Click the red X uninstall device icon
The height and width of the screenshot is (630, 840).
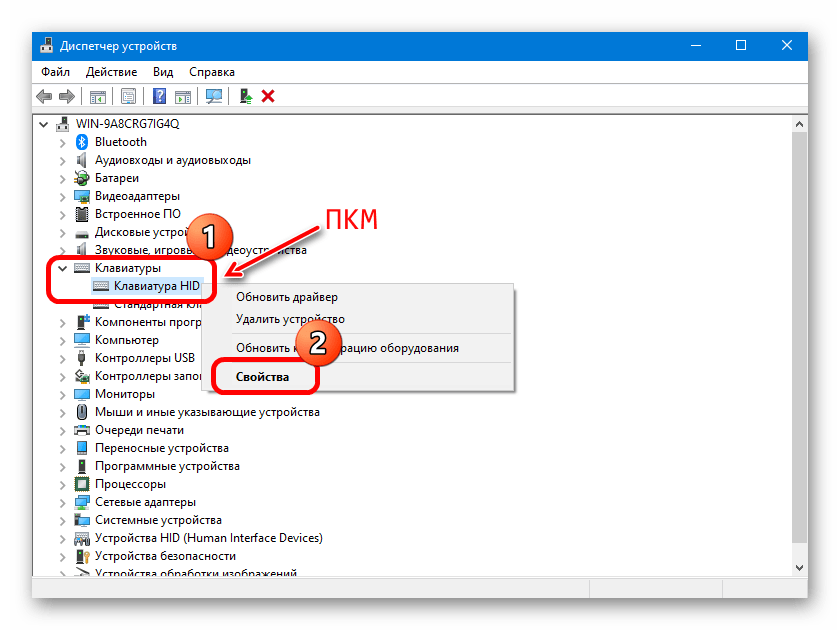pyautogui.click(x=268, y=96)
